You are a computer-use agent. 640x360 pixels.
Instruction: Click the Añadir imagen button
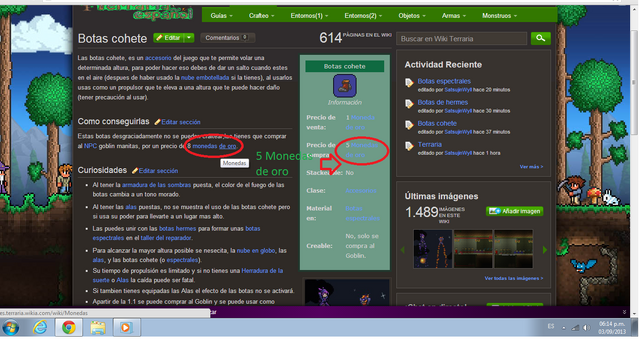pos(515,211)
